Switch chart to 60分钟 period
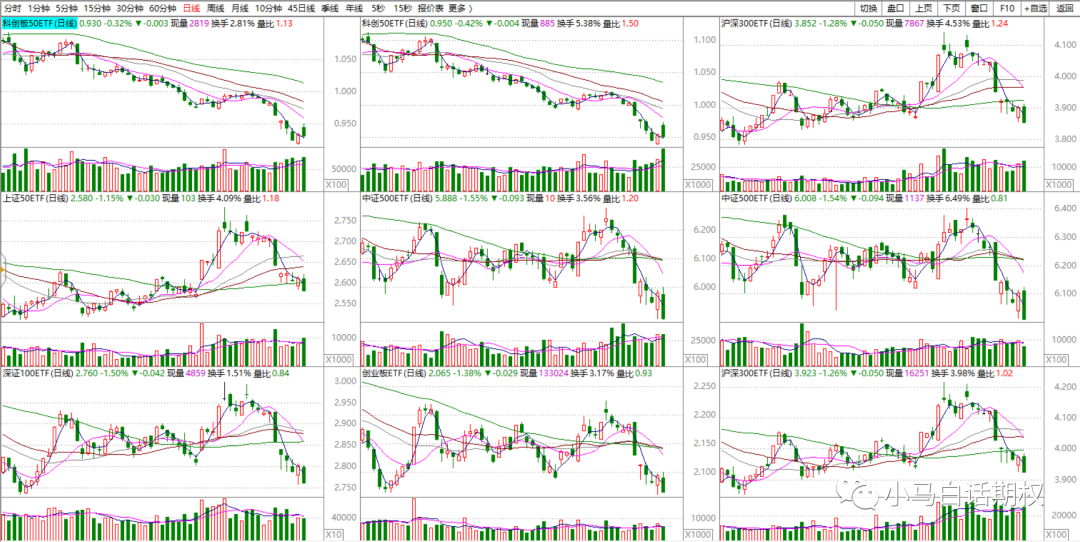The width and height of the screenshot is (1080, 542). [x=164, y=8]
